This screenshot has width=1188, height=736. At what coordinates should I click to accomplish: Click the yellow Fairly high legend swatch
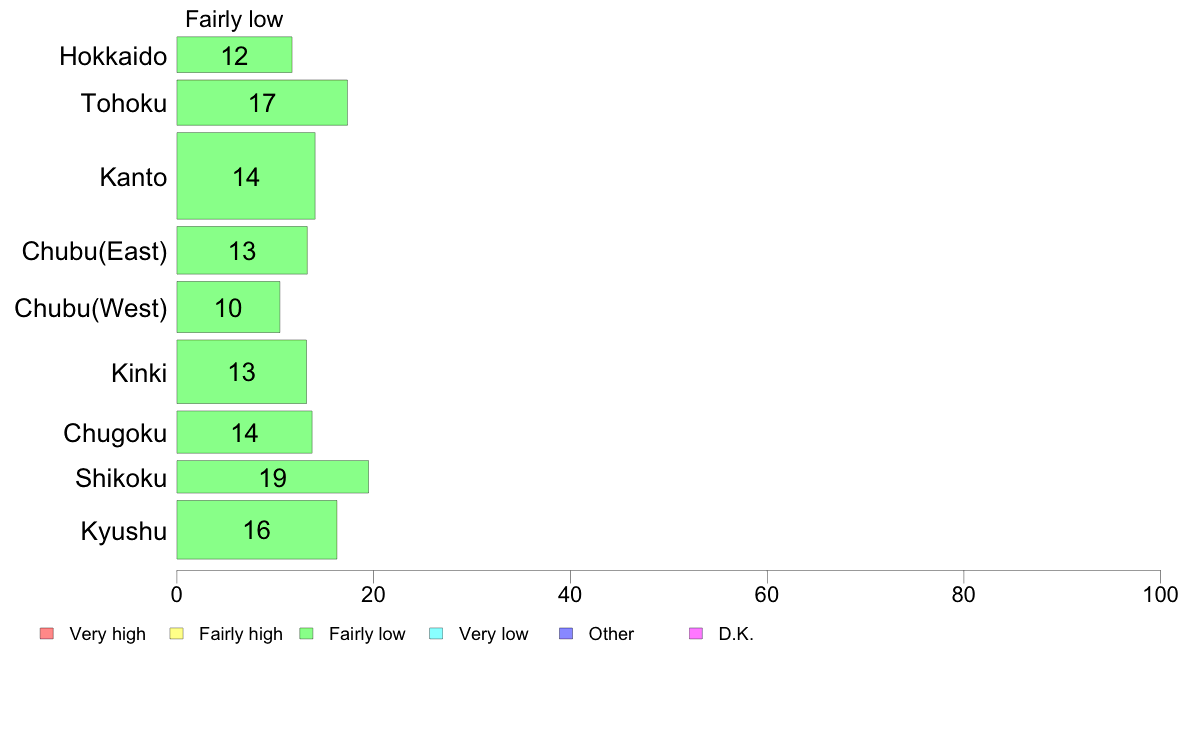(x=176, y=633)
